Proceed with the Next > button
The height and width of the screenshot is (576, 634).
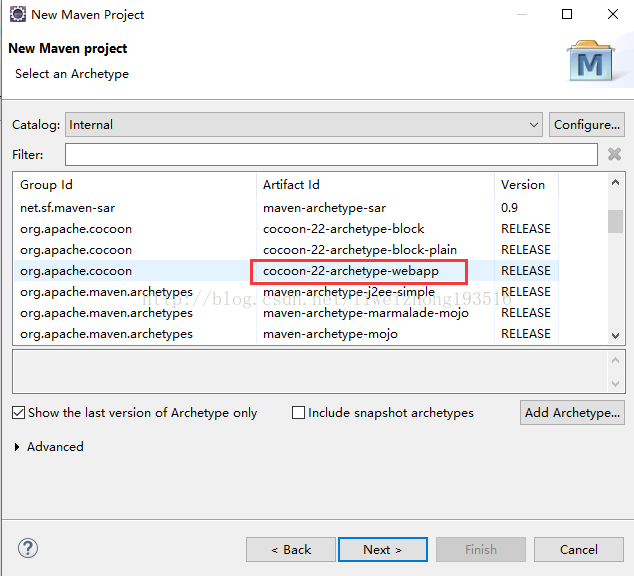(383, 549)
